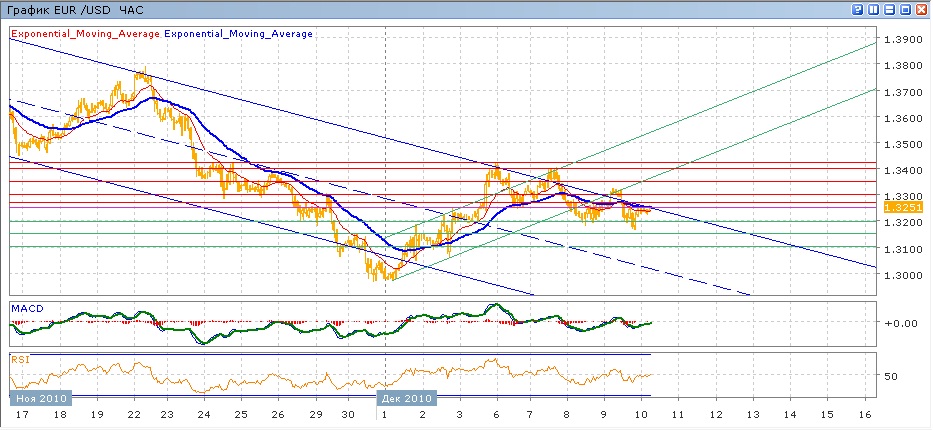Click the 1.3800 price axis label
Screen dimensions: 933x430
(903, 65)
